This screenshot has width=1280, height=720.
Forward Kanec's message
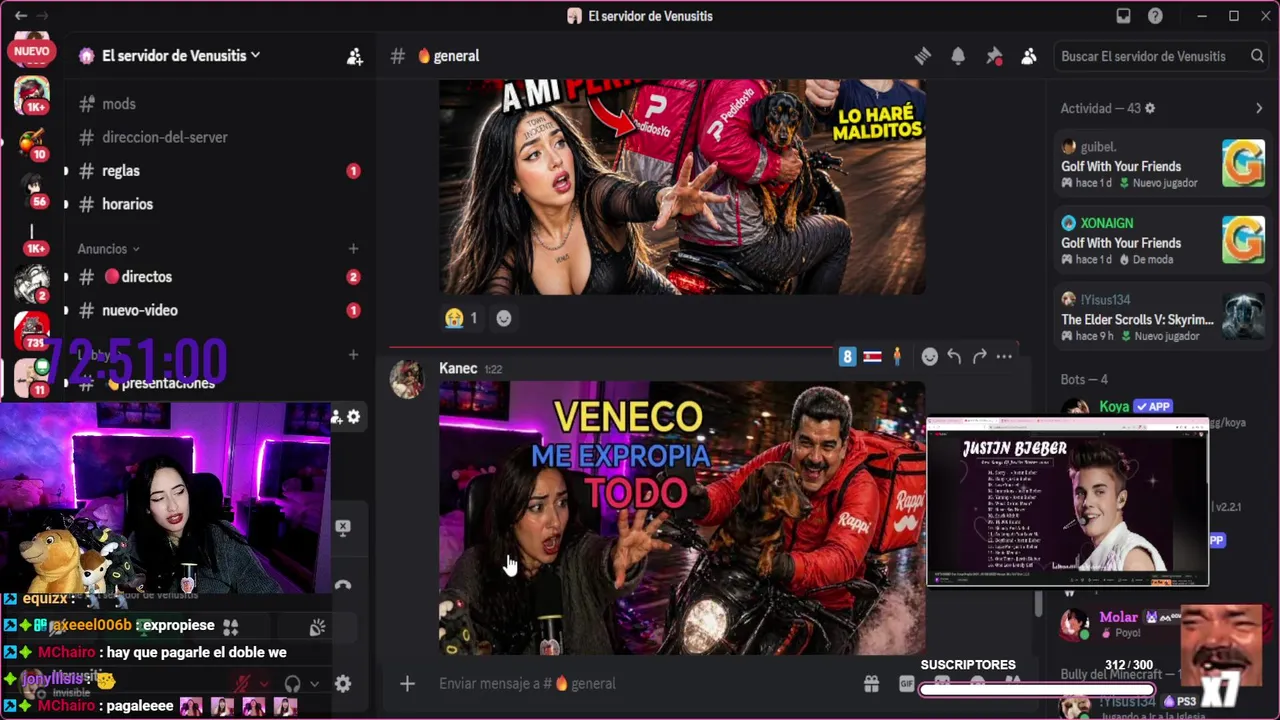coord(979,356)
